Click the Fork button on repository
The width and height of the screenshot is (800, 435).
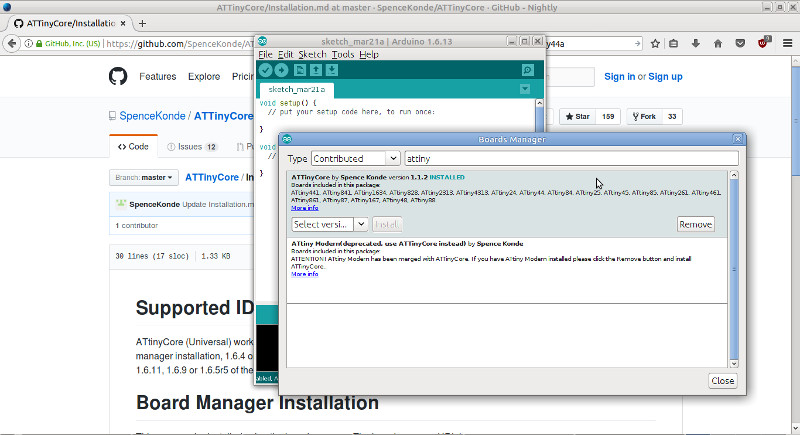point(644,116)
